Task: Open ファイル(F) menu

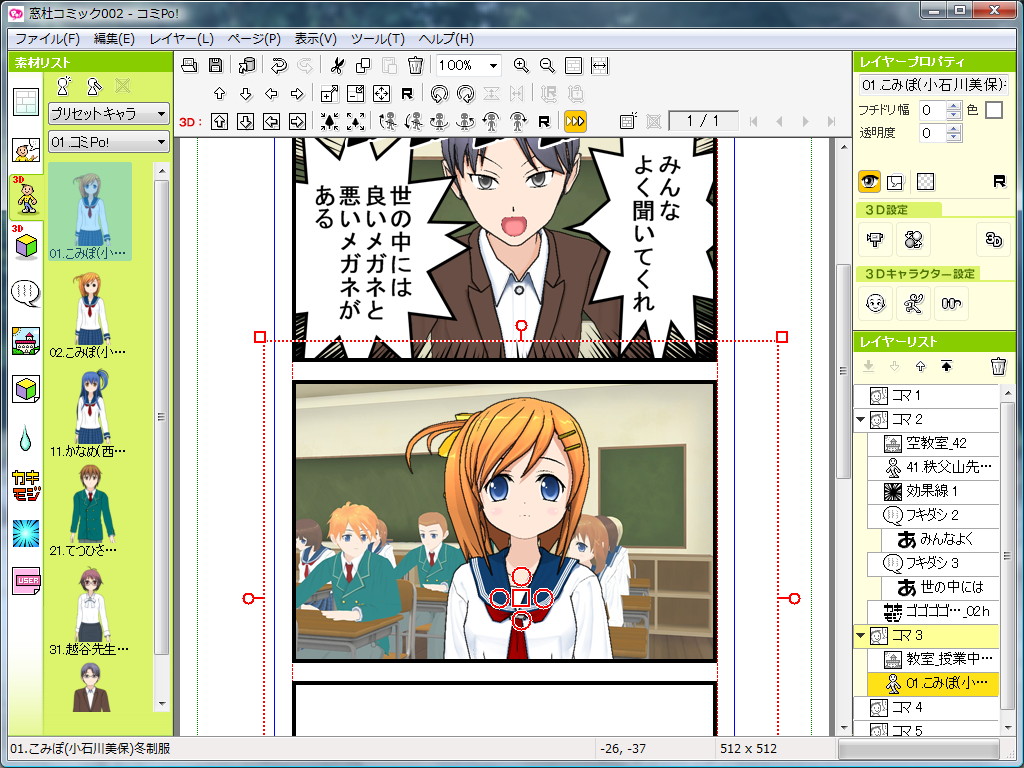Action: (47, 39)
